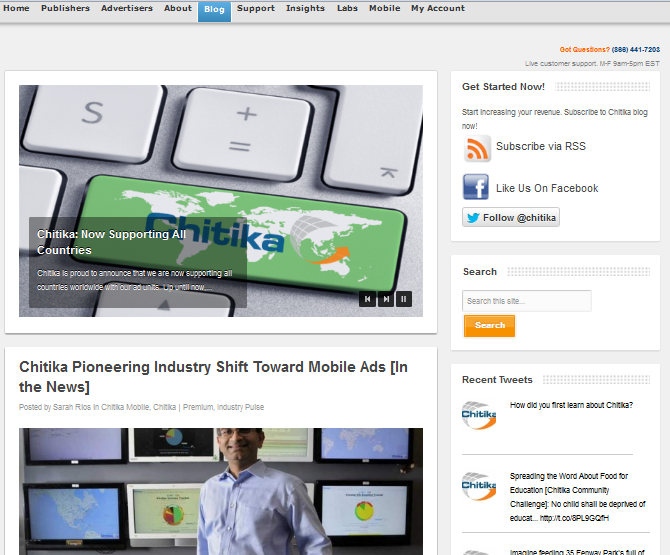This screenshot has width=670, height=555.
Task: Open the Support menu item
Action: click(256, 9)
